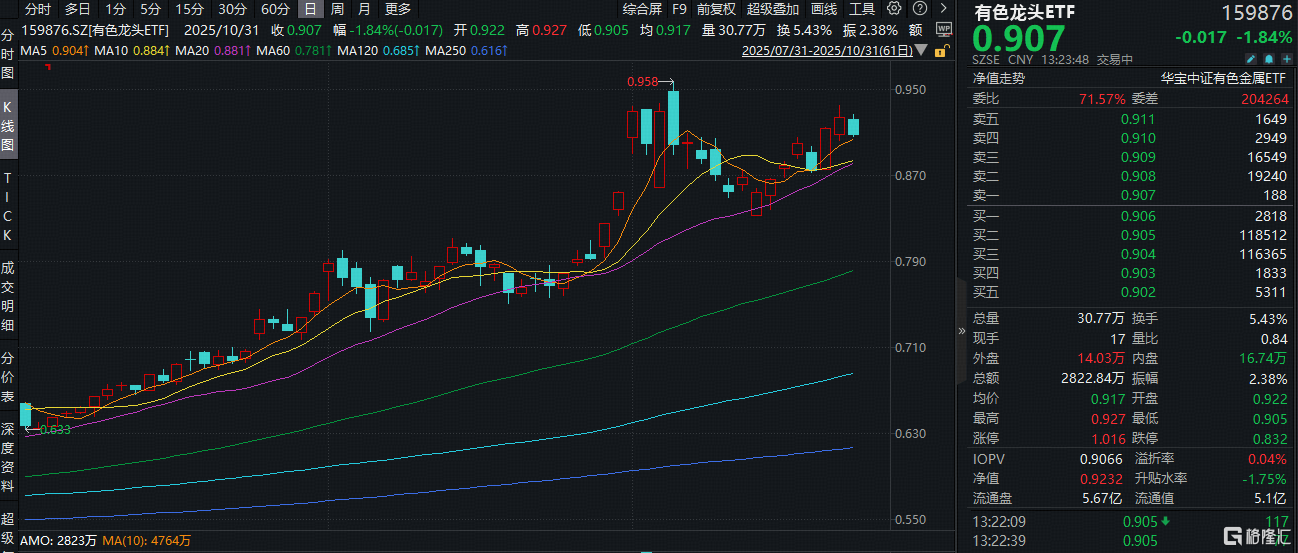This screenshot has height=553, width=1298.
Task: Click the 2025/07/31-2025/10/31 date range
Action: [827, 50]
